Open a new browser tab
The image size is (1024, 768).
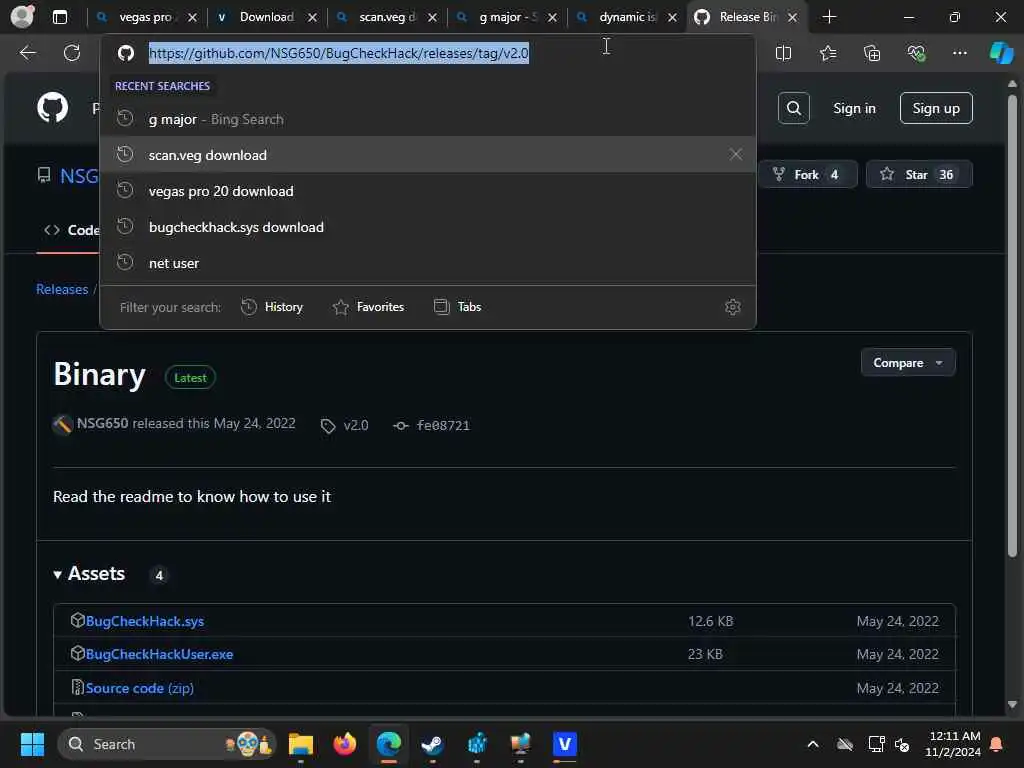tap(829, 17)
